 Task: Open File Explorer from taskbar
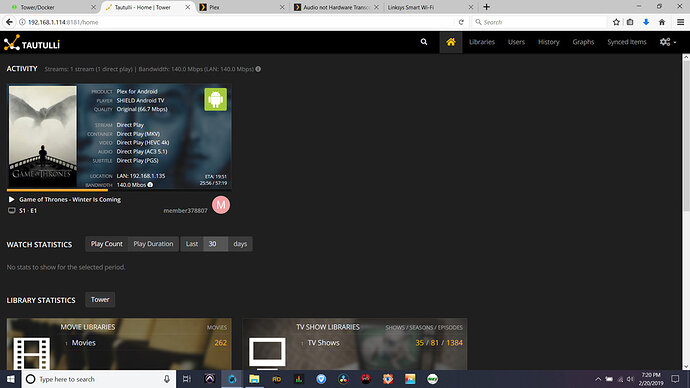click(x=254, y=379)
